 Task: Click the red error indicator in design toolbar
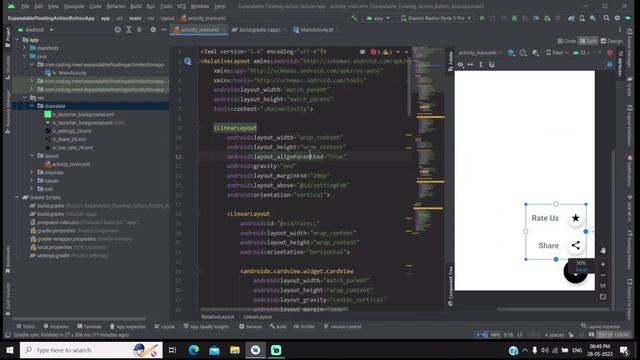(x=610, y=53)
